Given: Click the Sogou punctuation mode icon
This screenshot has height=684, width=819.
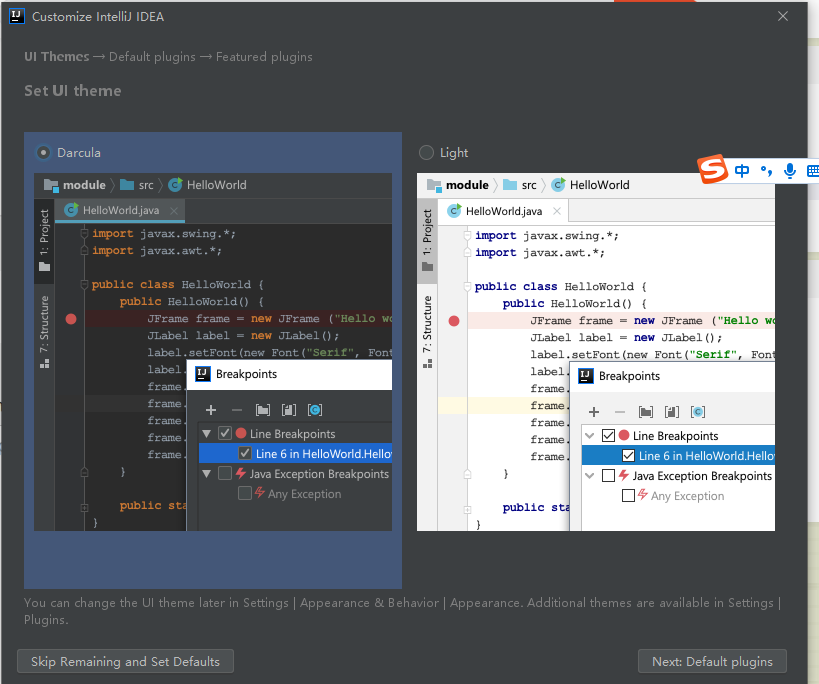Looking at the screenshot, I should click(766, 171).
